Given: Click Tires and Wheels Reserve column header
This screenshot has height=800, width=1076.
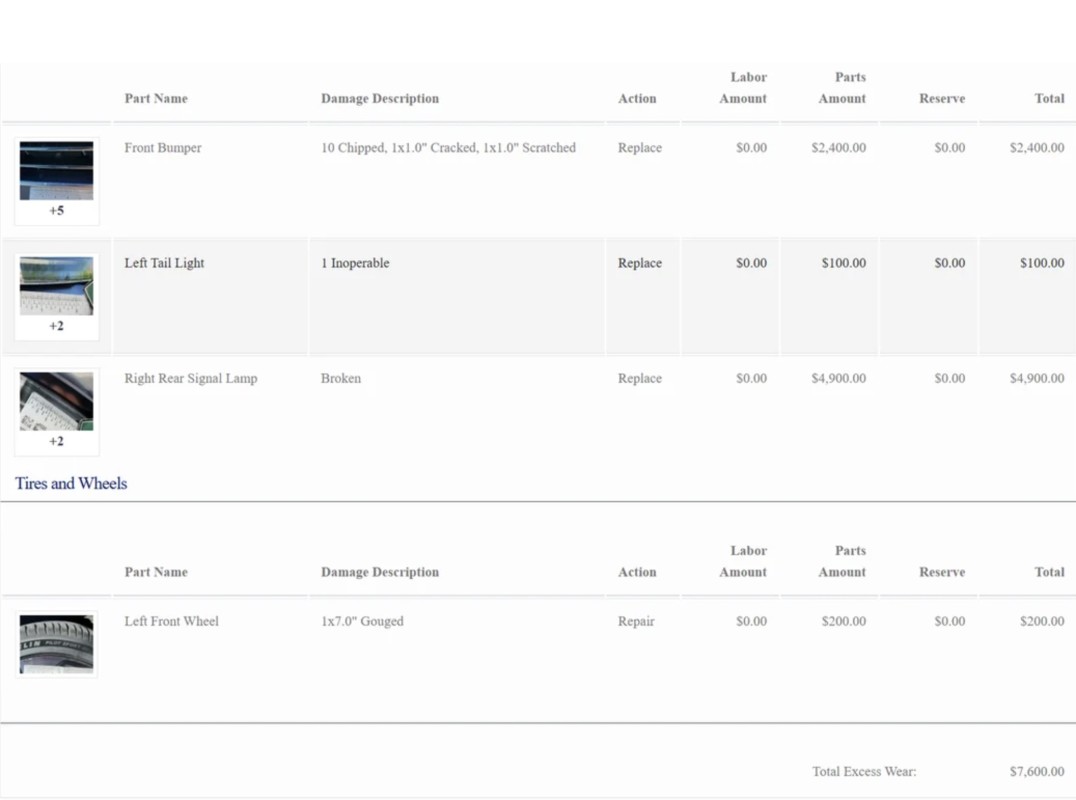Looking at the screenshot, I should point(942,572).
